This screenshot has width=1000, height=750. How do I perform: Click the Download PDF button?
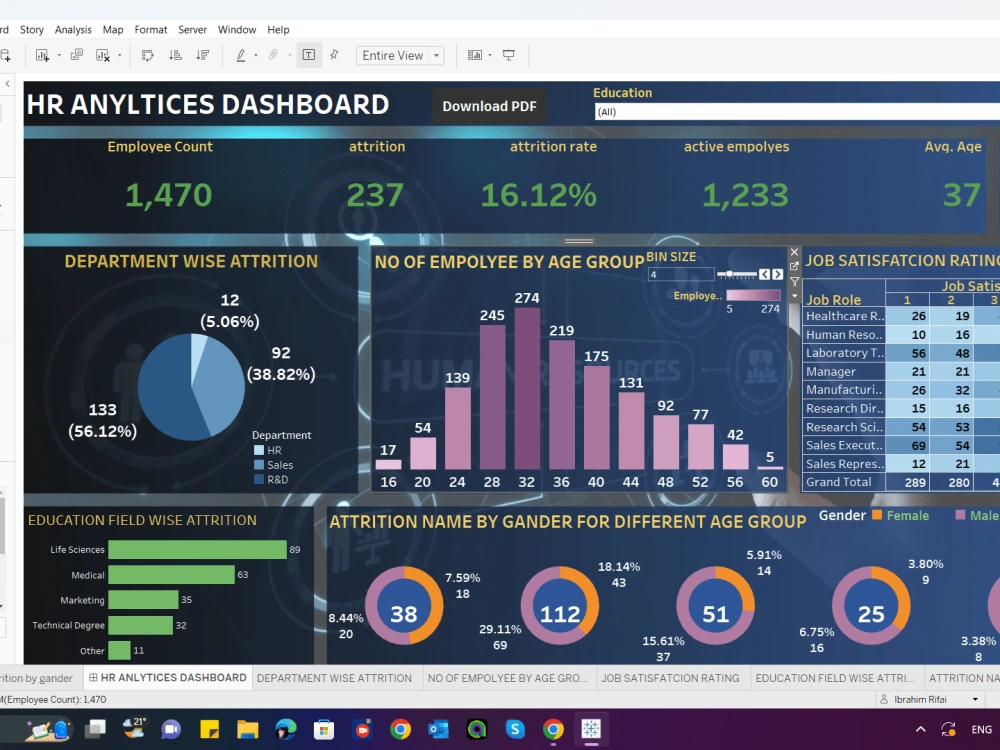(489, 106)
